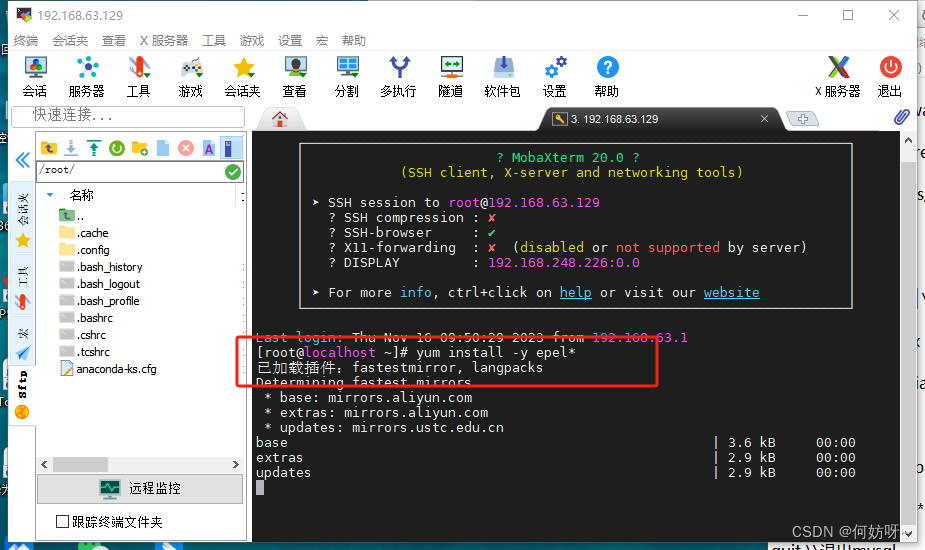Image resolution: width=925 pixels, height=550 pixels.
Task: Create new folder in SFTP browser
Action: [x=140, y=148]
